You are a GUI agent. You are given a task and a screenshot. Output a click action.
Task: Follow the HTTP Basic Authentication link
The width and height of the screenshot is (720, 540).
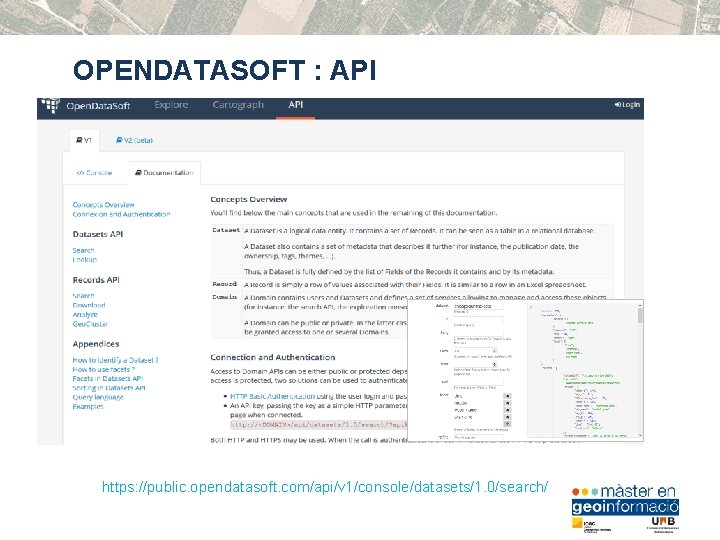[x=272, y=396]
